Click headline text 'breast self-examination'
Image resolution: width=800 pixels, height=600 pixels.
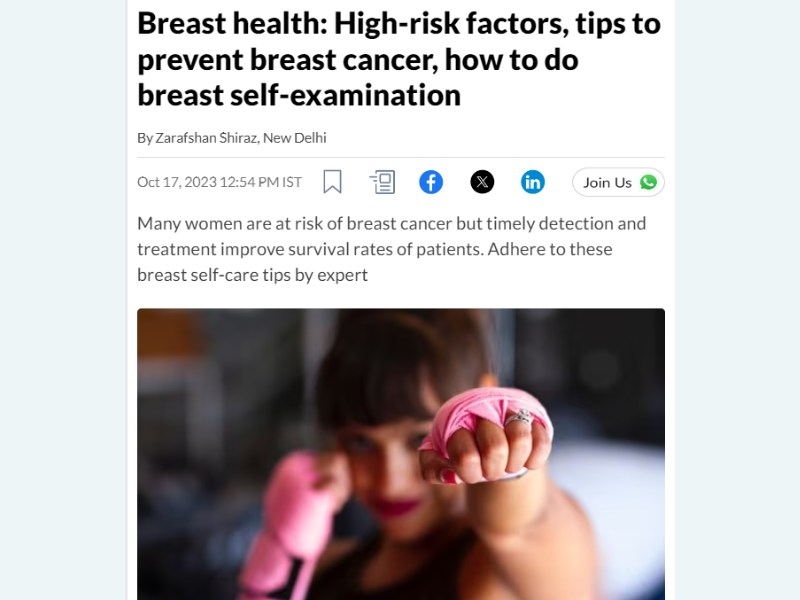coord(299,95)
